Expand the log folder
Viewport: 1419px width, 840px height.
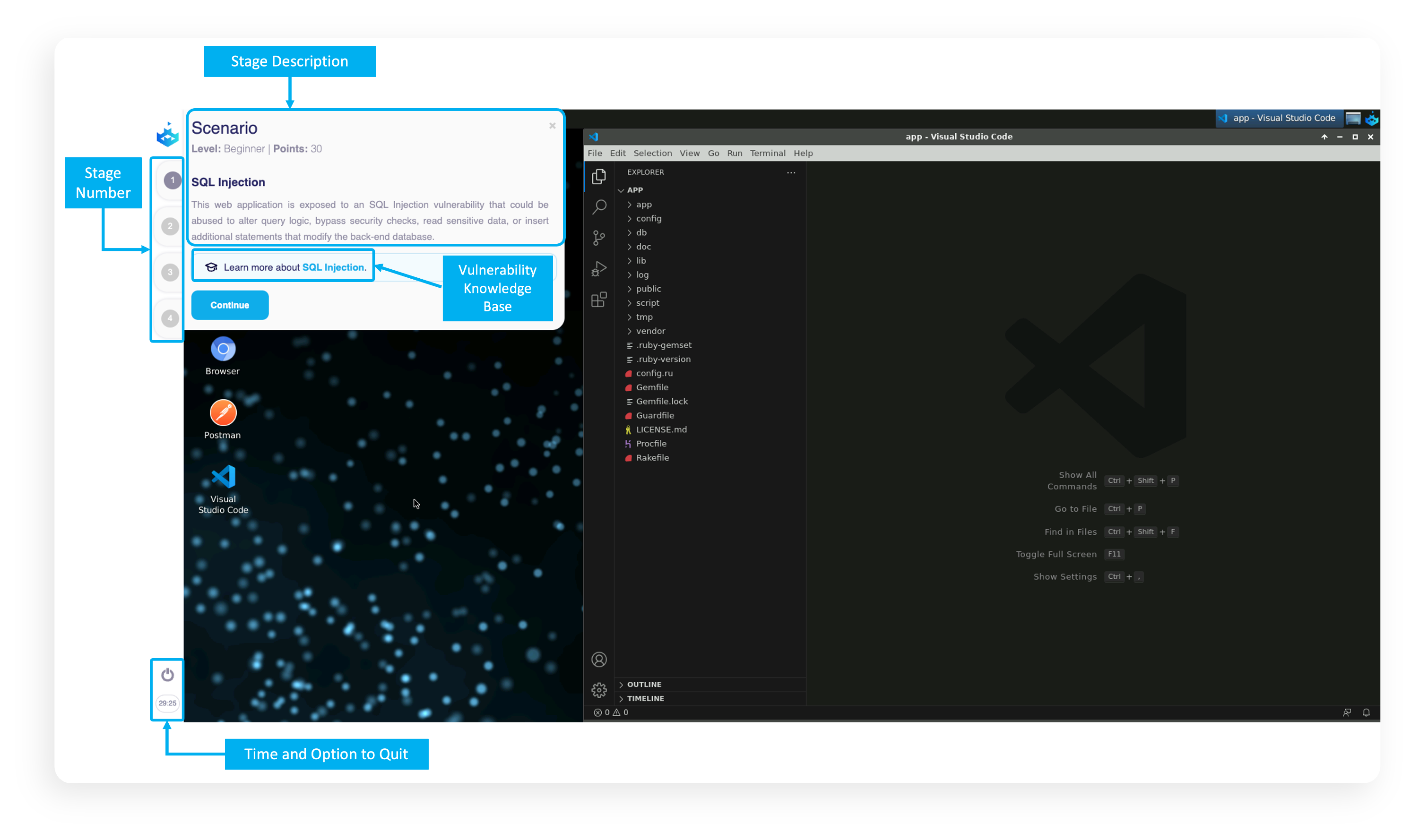point(710,274)
